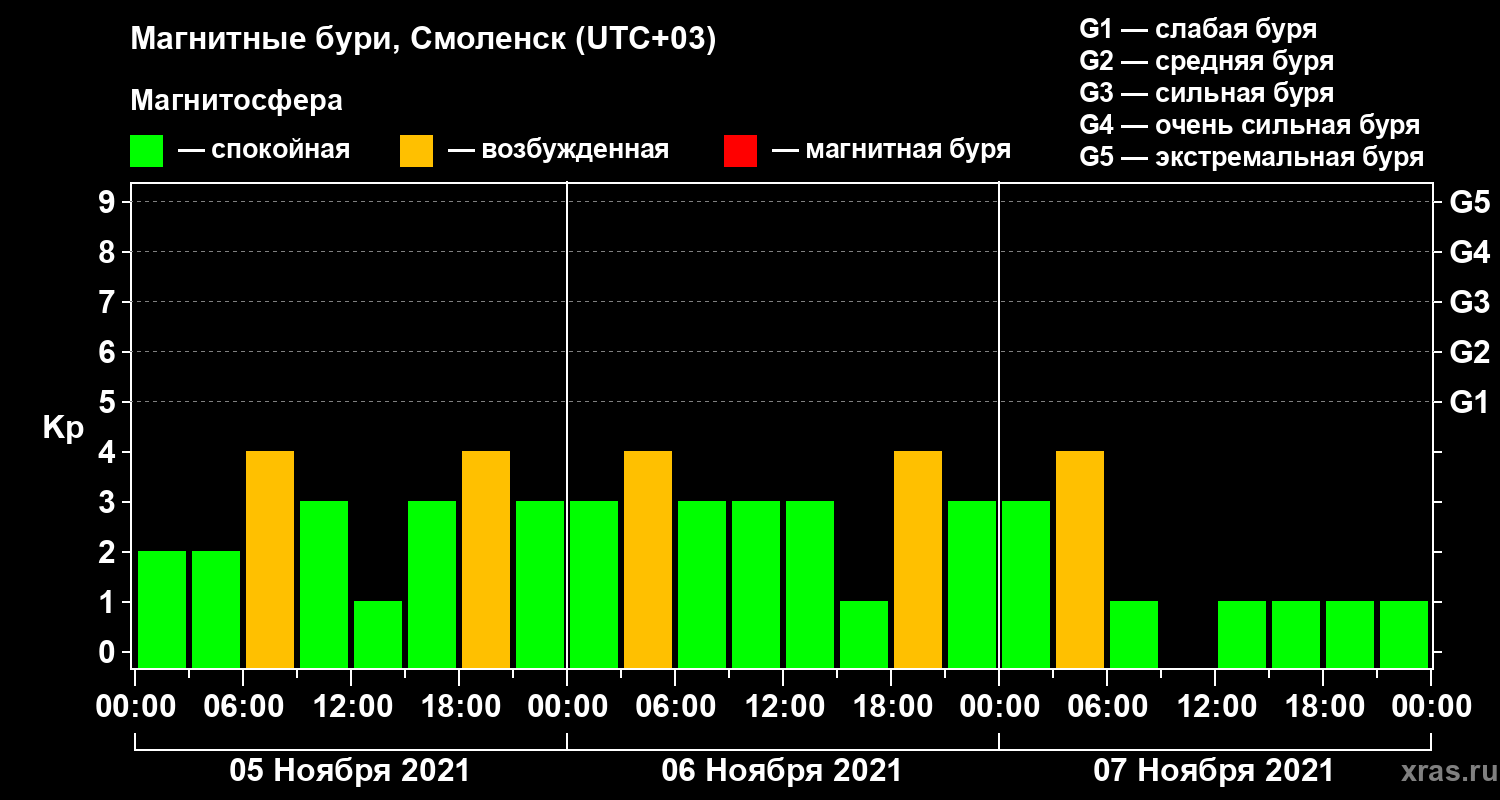Click the 18:00–21:00 orange bar on 06 Ноября
Image resolution: width=1500 pixels, height=800 pixels.
click(918, 559)
